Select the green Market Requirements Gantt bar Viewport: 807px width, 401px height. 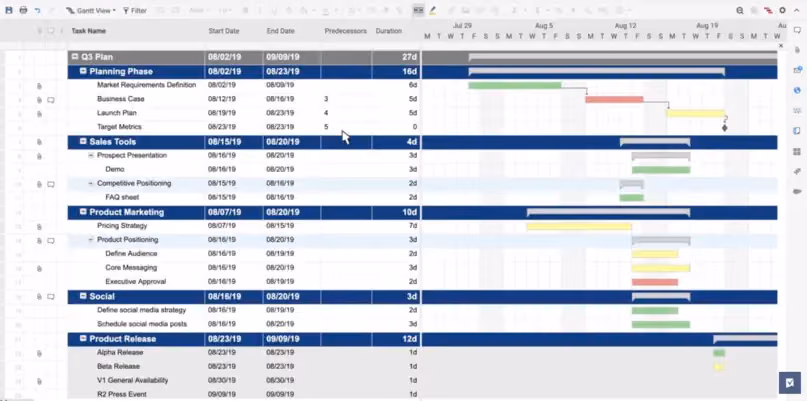(515, 85)
